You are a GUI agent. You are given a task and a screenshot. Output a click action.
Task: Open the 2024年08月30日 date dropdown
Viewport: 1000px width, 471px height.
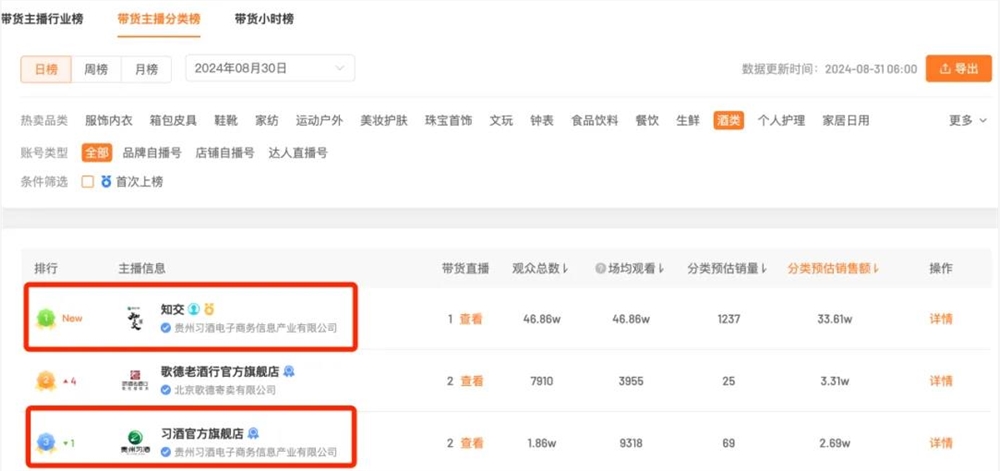click(270, 68)
